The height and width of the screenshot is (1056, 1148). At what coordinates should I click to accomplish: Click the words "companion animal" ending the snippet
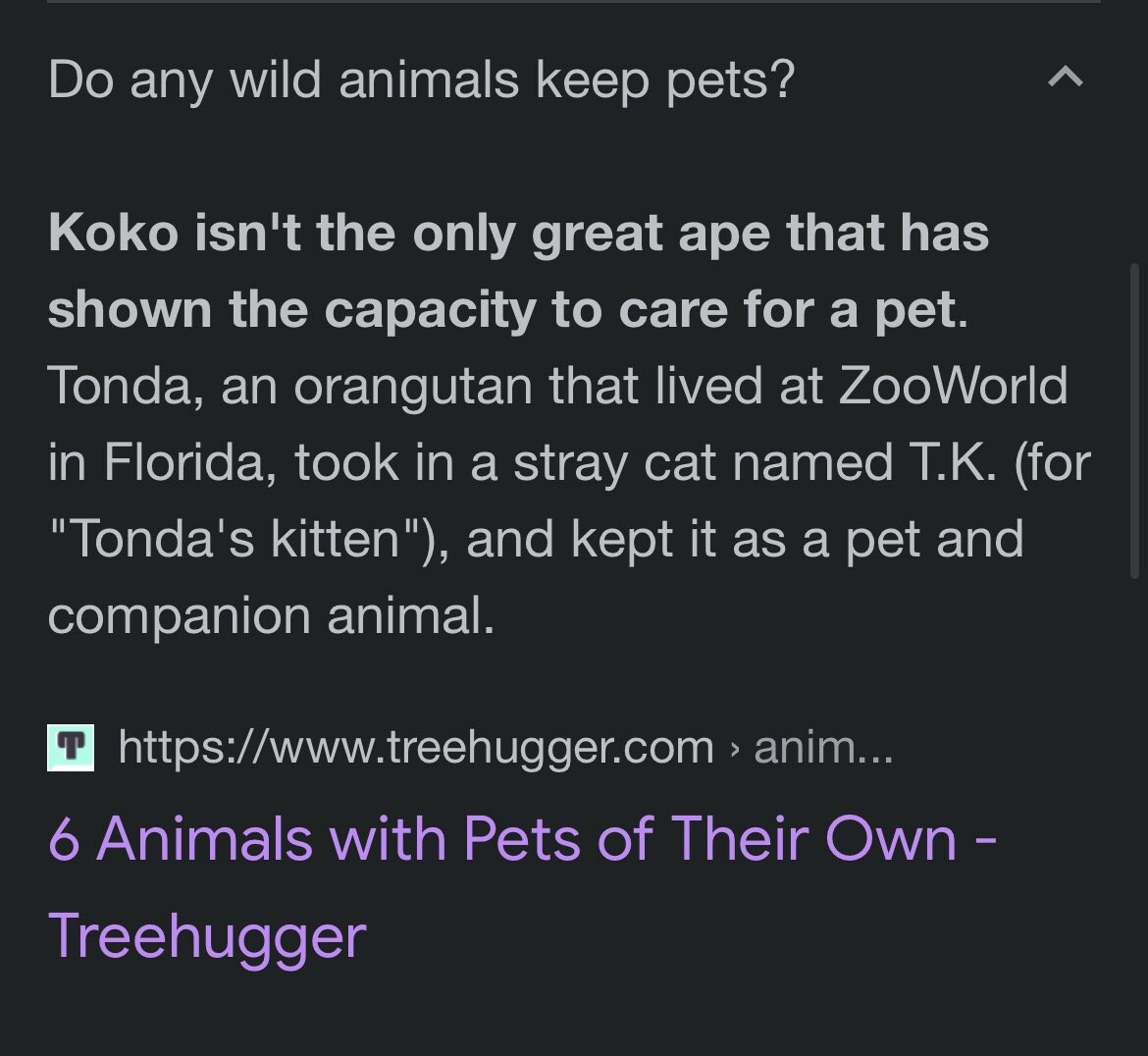271,616
